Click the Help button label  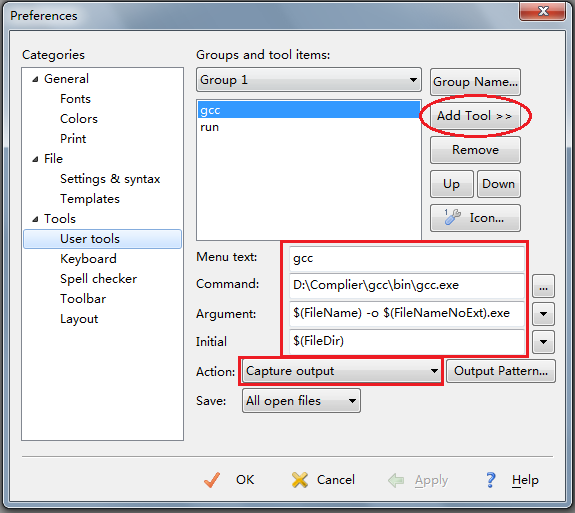(x=525, y=480)
